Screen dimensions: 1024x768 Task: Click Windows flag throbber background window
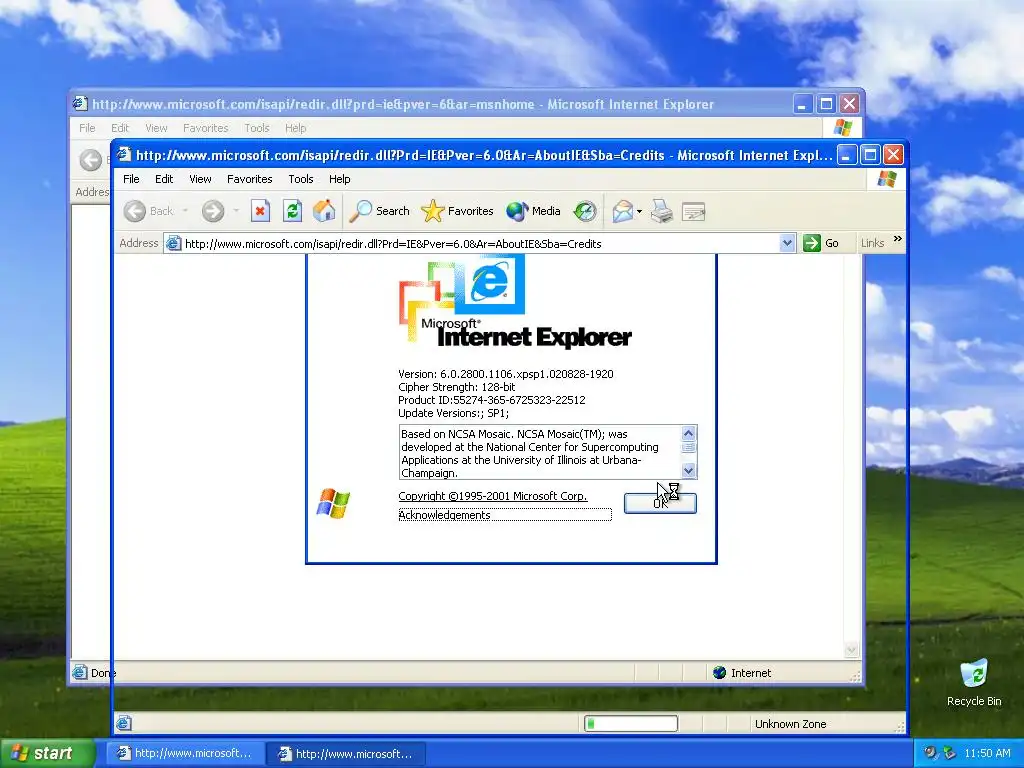842,128
